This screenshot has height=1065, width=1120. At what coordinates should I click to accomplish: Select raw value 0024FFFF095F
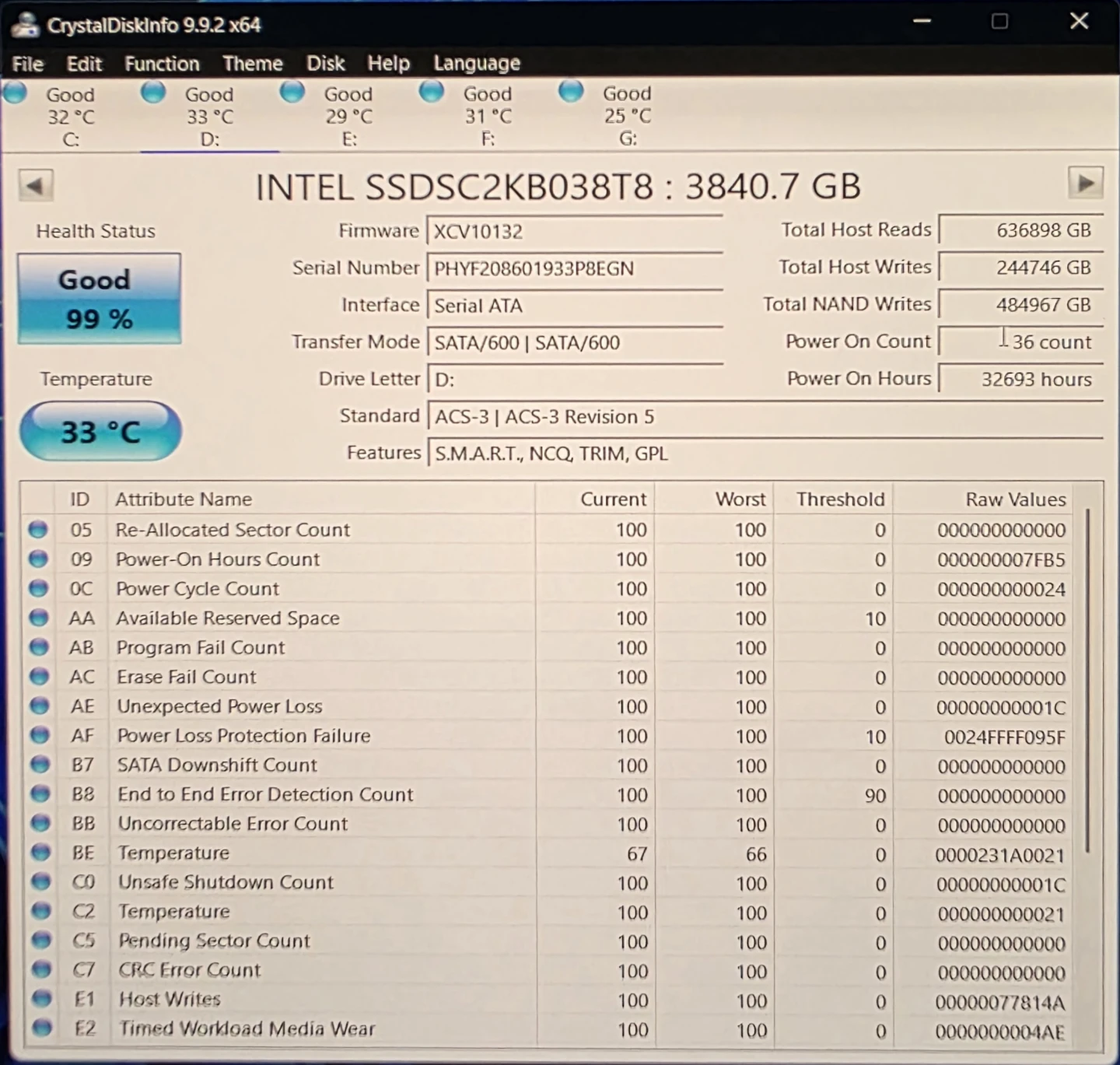coord(1004,737)
